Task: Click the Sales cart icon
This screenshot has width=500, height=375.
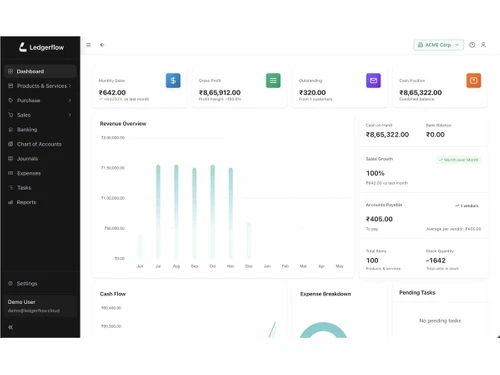Action: [10, 115]
